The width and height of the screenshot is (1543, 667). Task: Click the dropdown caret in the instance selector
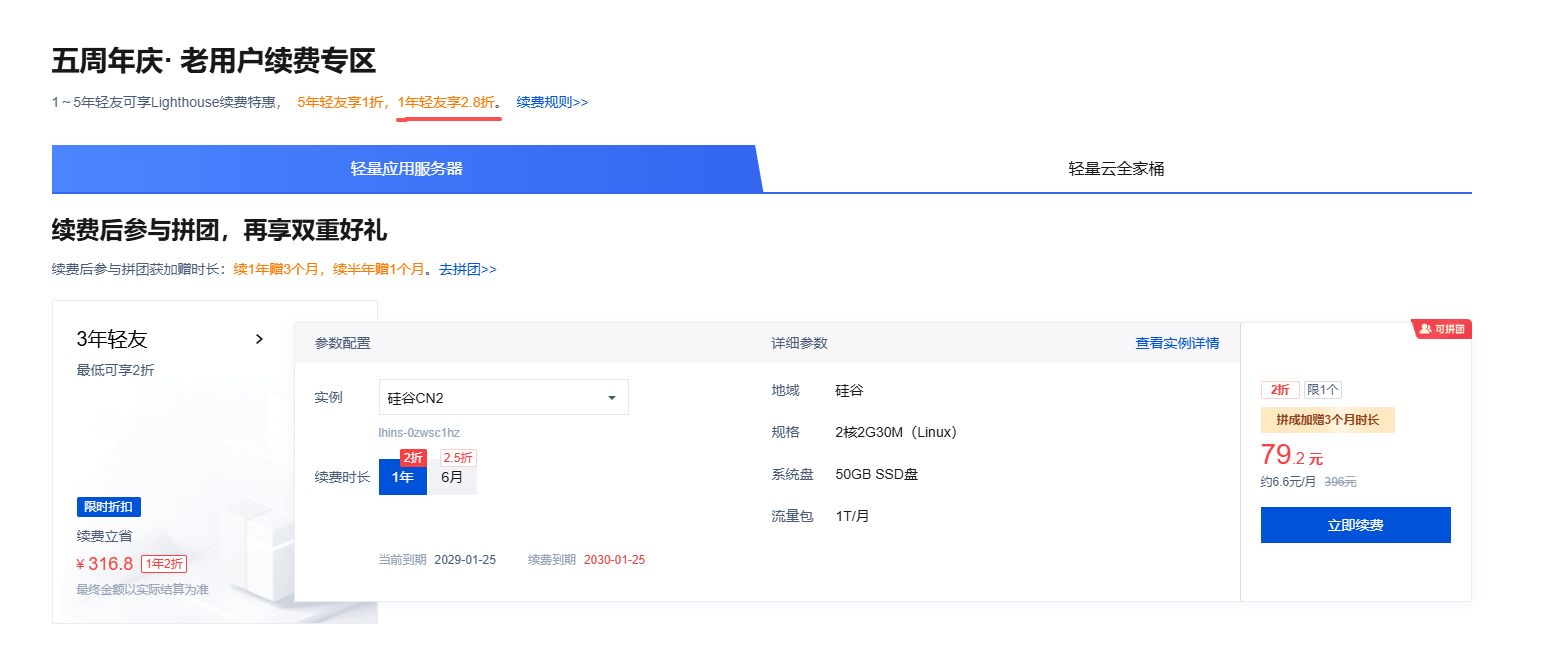(611, 398)
